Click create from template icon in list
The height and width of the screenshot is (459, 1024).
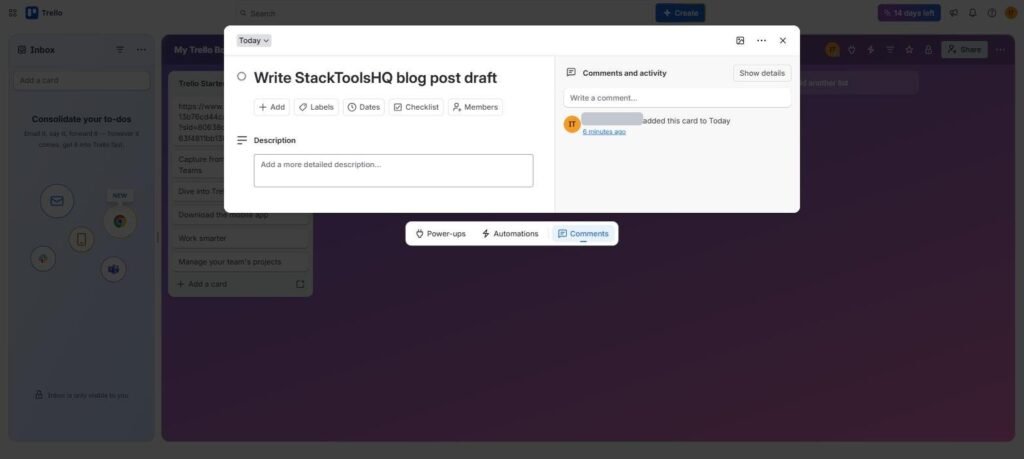point(300,284)
